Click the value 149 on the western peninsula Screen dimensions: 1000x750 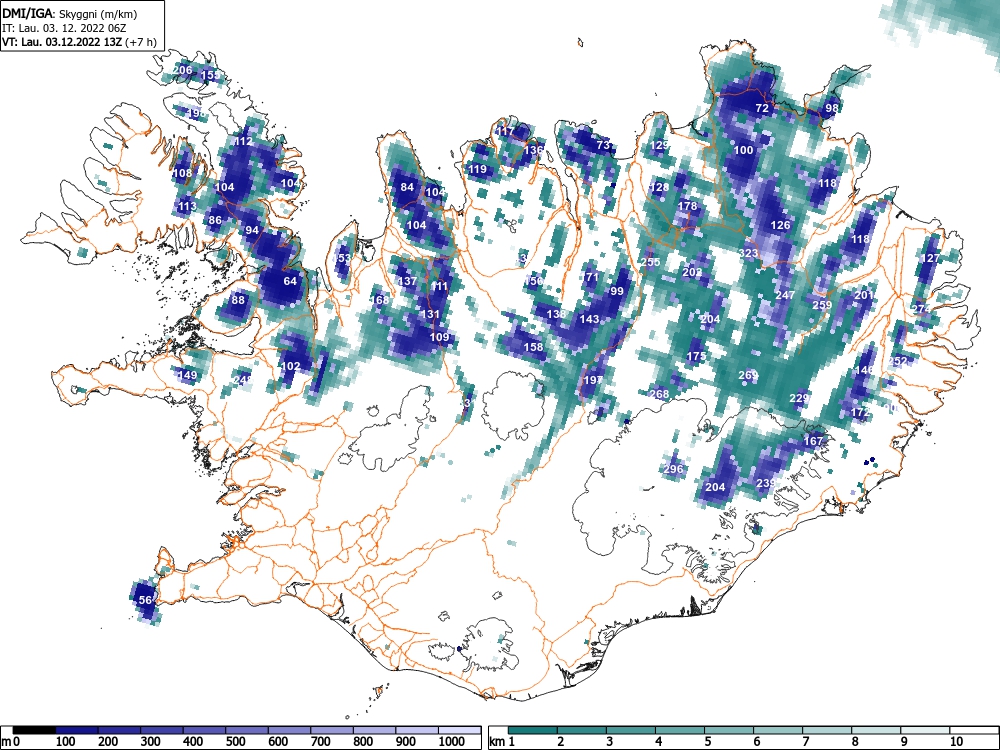[187, 375]
